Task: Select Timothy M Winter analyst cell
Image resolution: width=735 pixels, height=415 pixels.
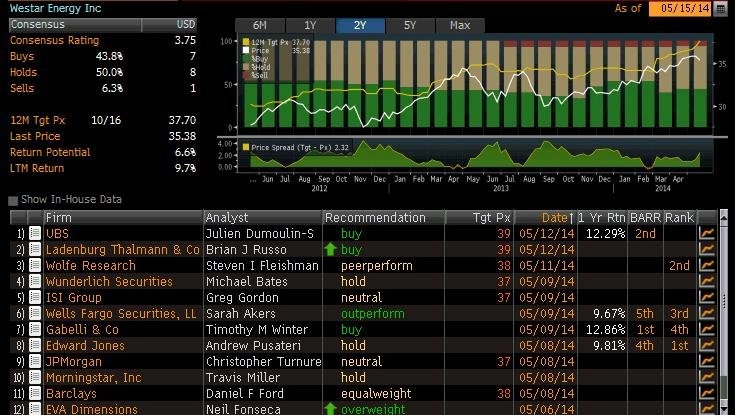Action: point(257,329)
